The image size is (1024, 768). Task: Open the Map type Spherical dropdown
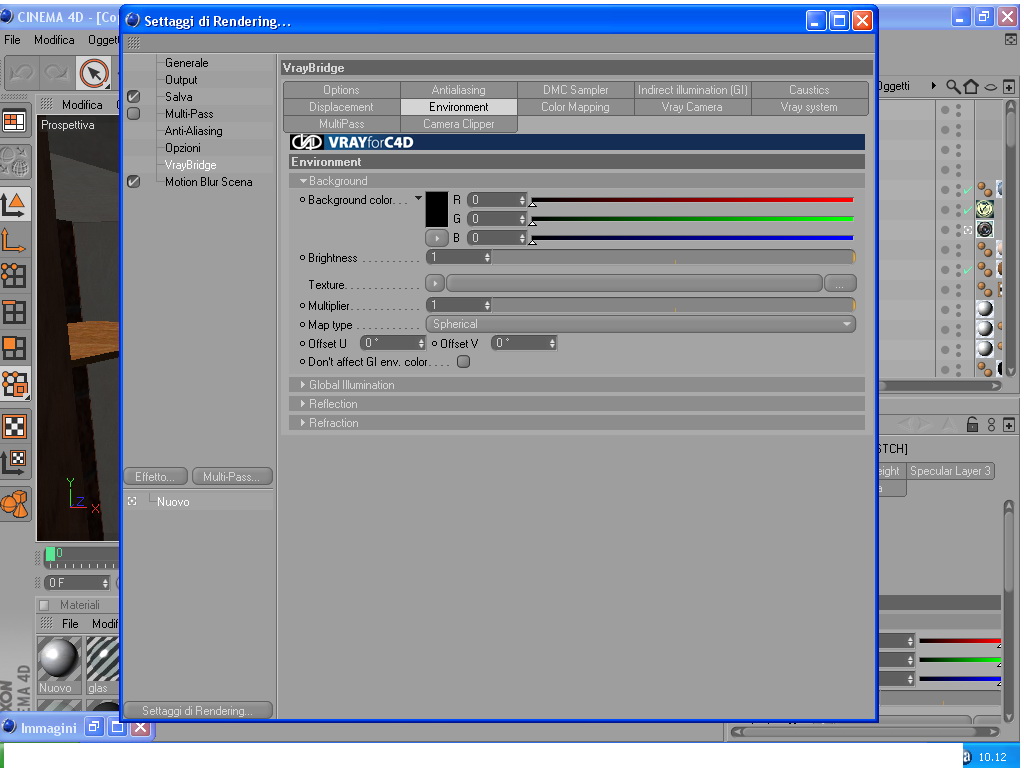pos(640,324)
